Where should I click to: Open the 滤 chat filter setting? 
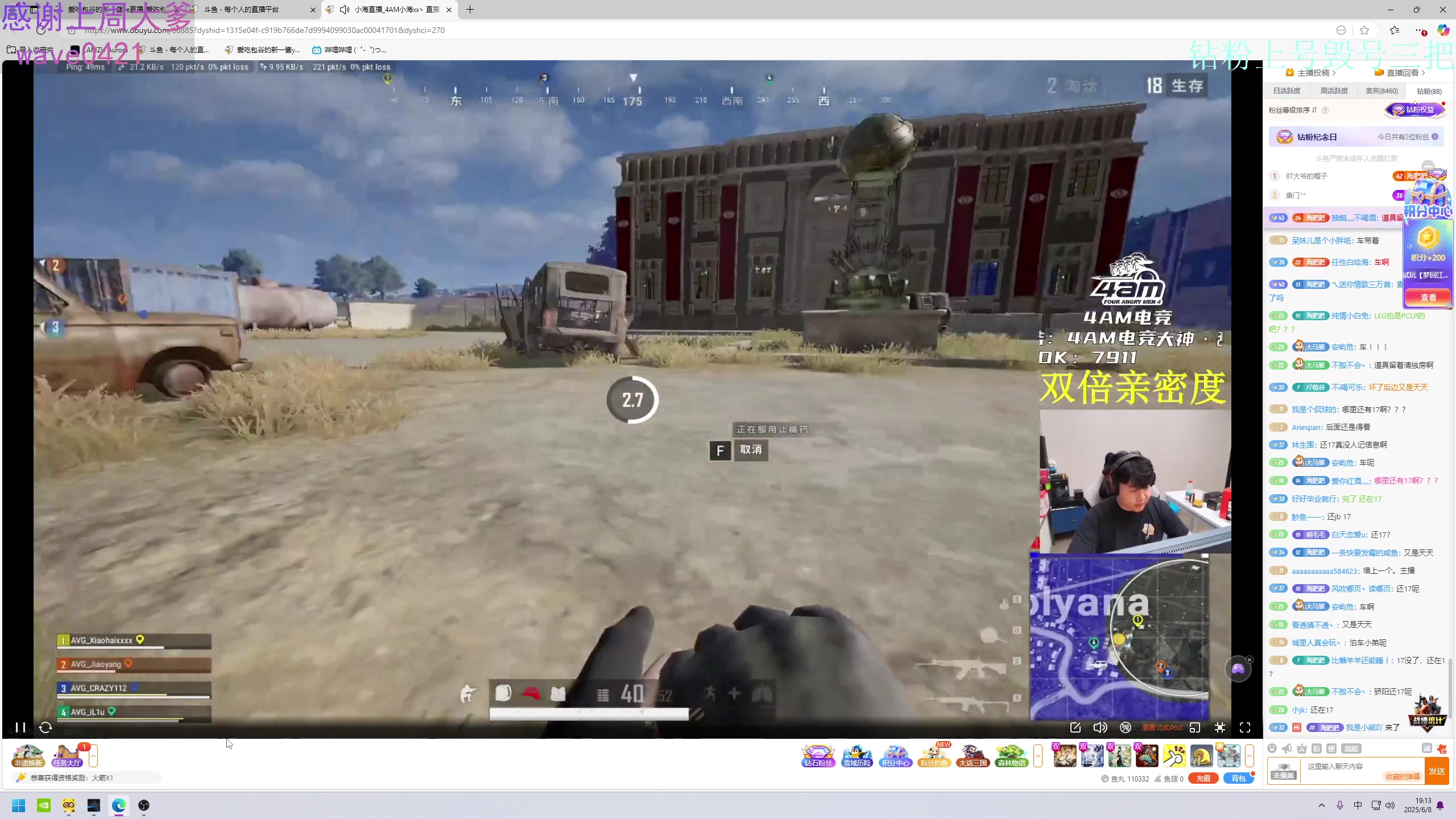[x=1427, y=748]
